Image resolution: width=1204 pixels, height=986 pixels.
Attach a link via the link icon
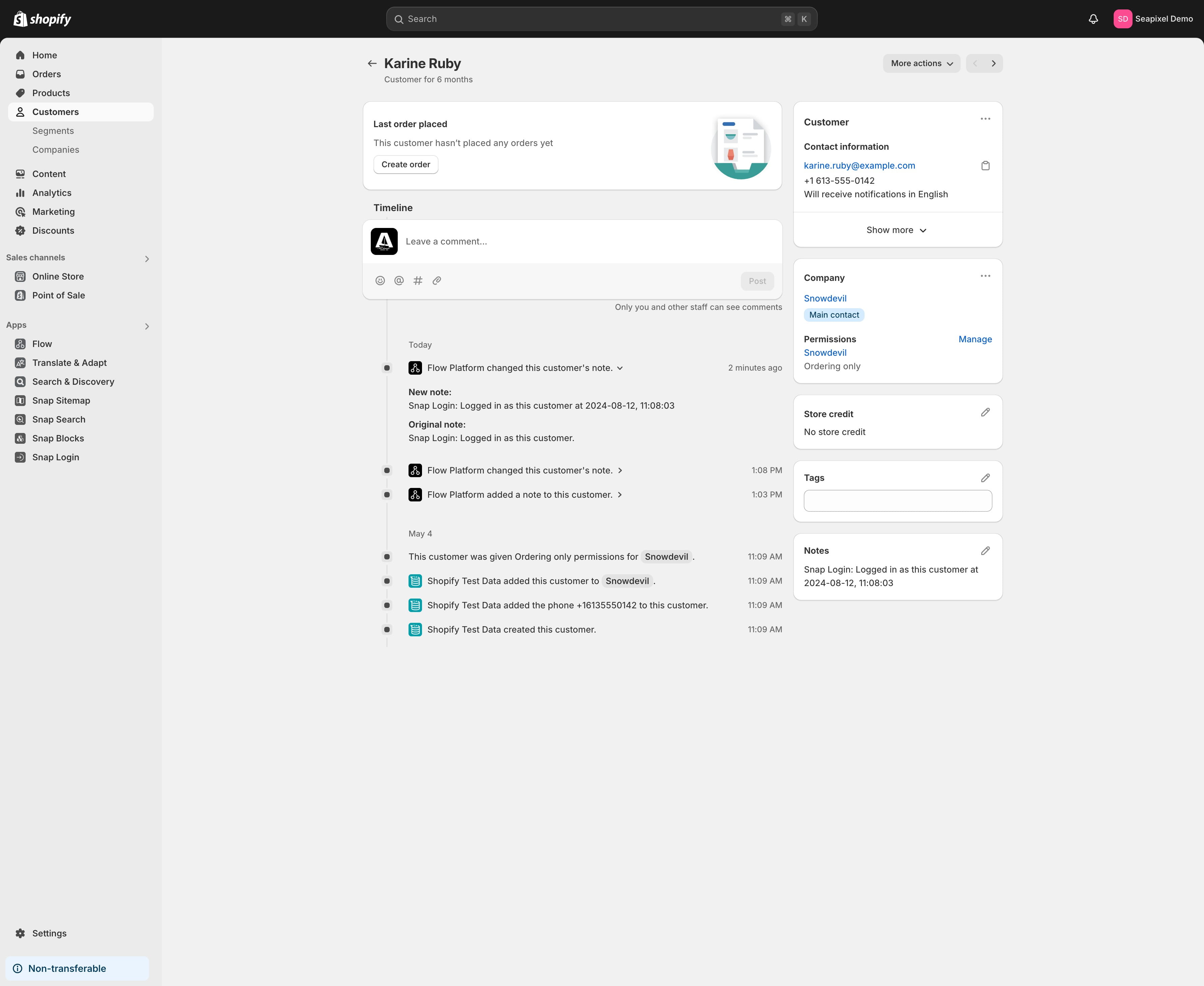(x=437, y=280)
